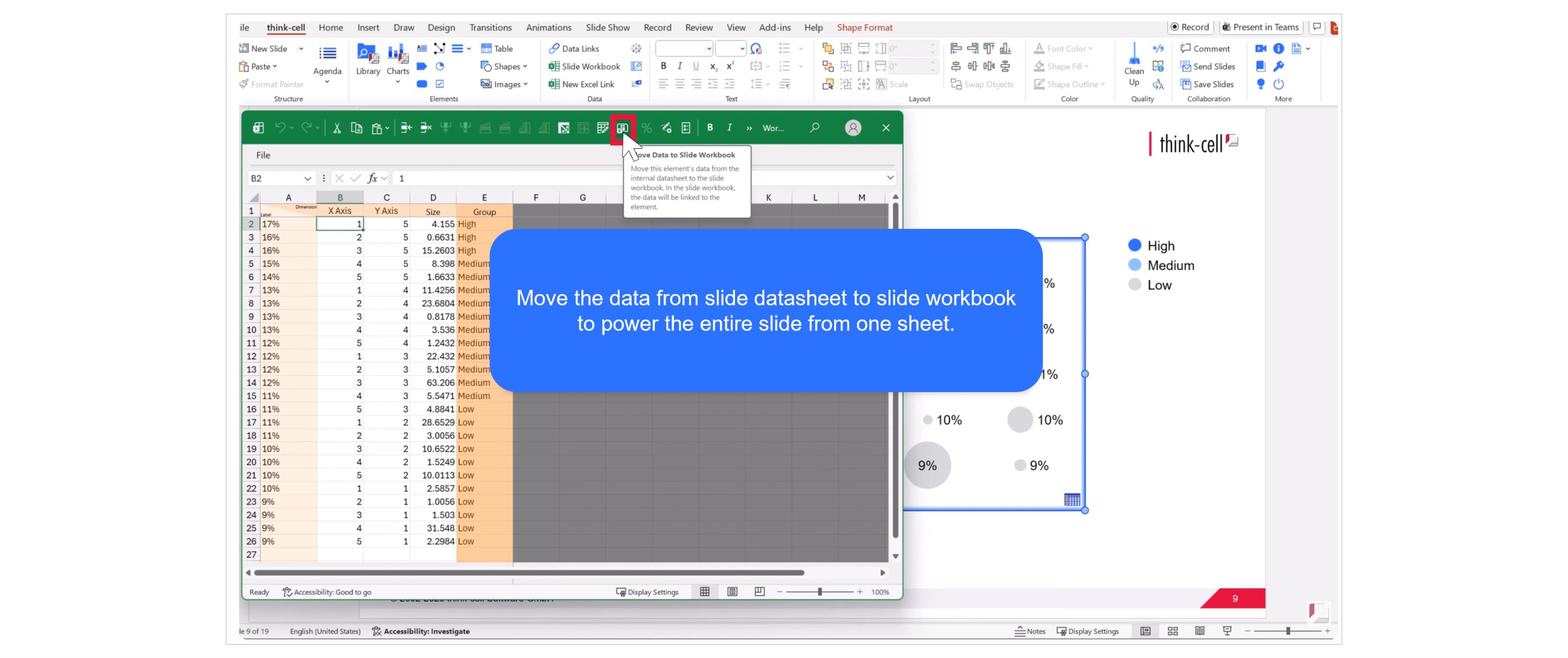Open the font name combo box
The width and height of the screenshot is (1568, 658).
pos(684,48)
